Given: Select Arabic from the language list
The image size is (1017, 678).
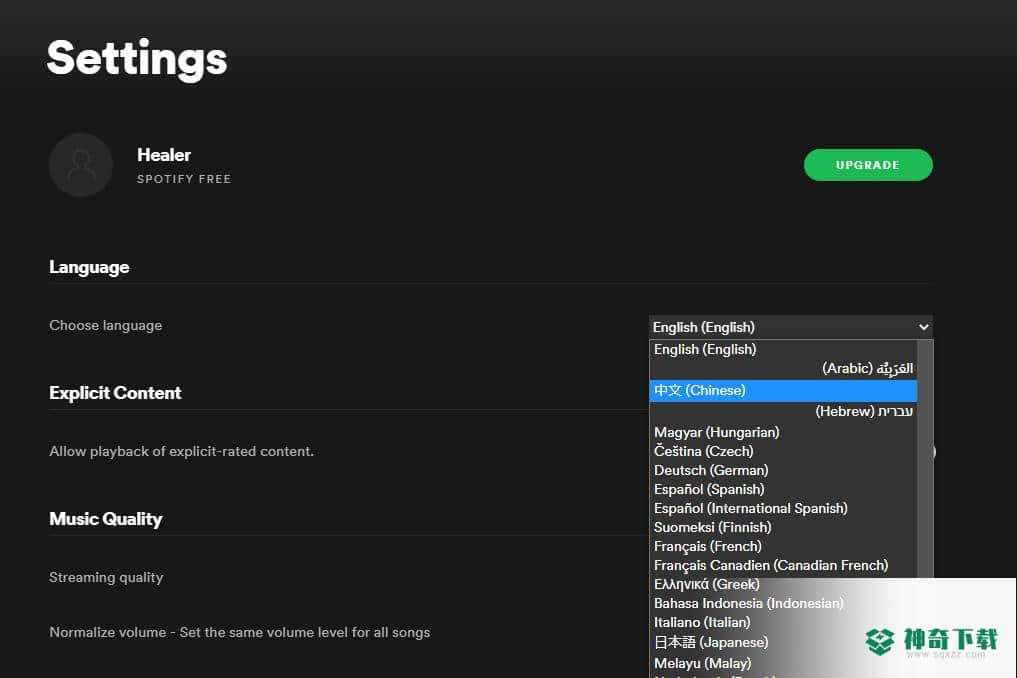Looking at the screenshot, I should pyautogui.click(x=783, y=369).
